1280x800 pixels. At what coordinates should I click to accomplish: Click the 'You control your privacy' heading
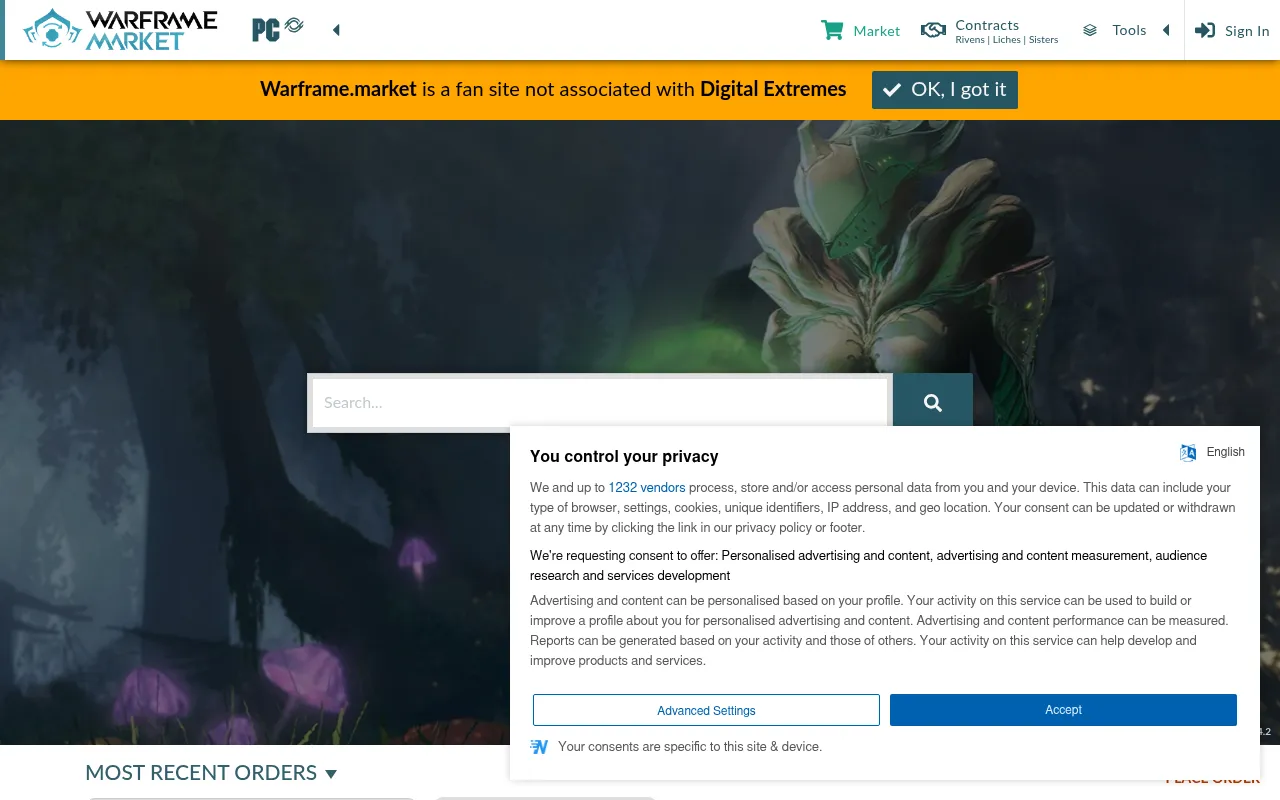[x=624, y=456]
